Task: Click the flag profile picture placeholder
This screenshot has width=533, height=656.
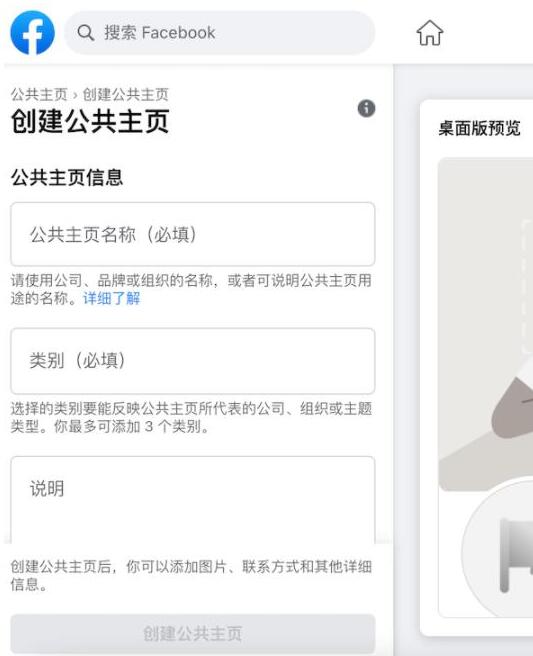Action: click(498, 548)
